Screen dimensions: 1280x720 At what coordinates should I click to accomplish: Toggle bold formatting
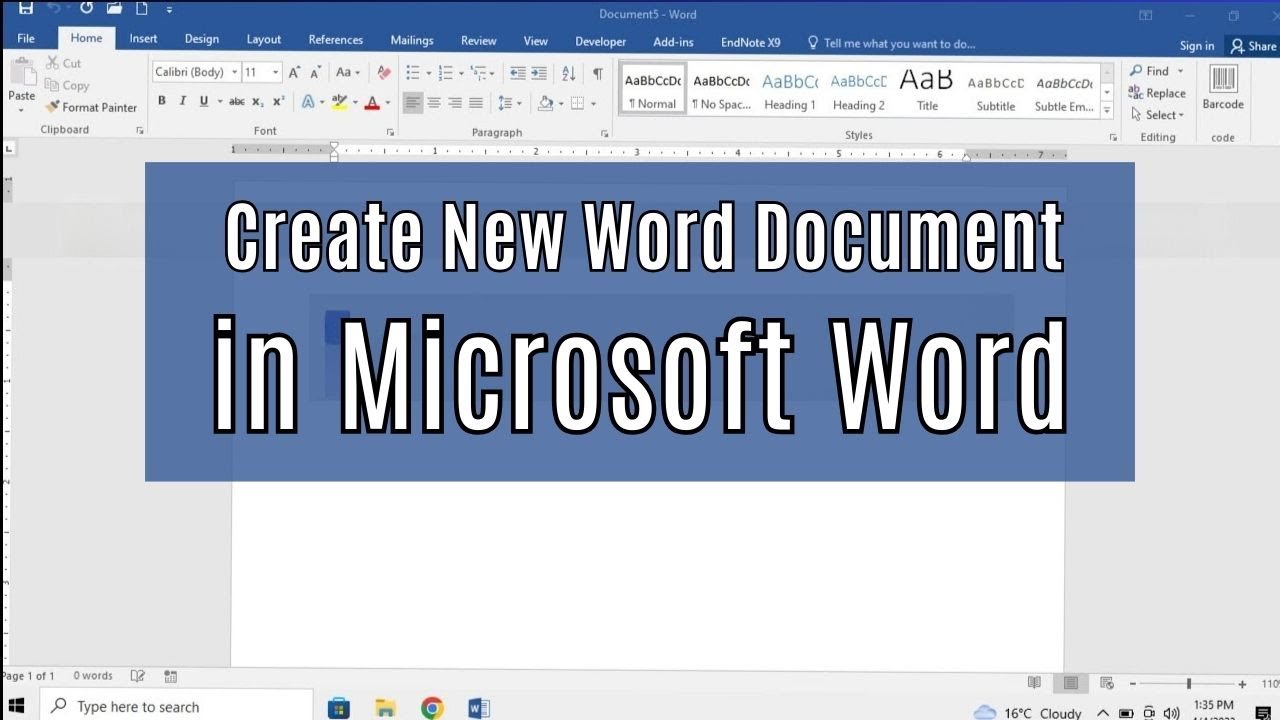(x=162, y=101)
